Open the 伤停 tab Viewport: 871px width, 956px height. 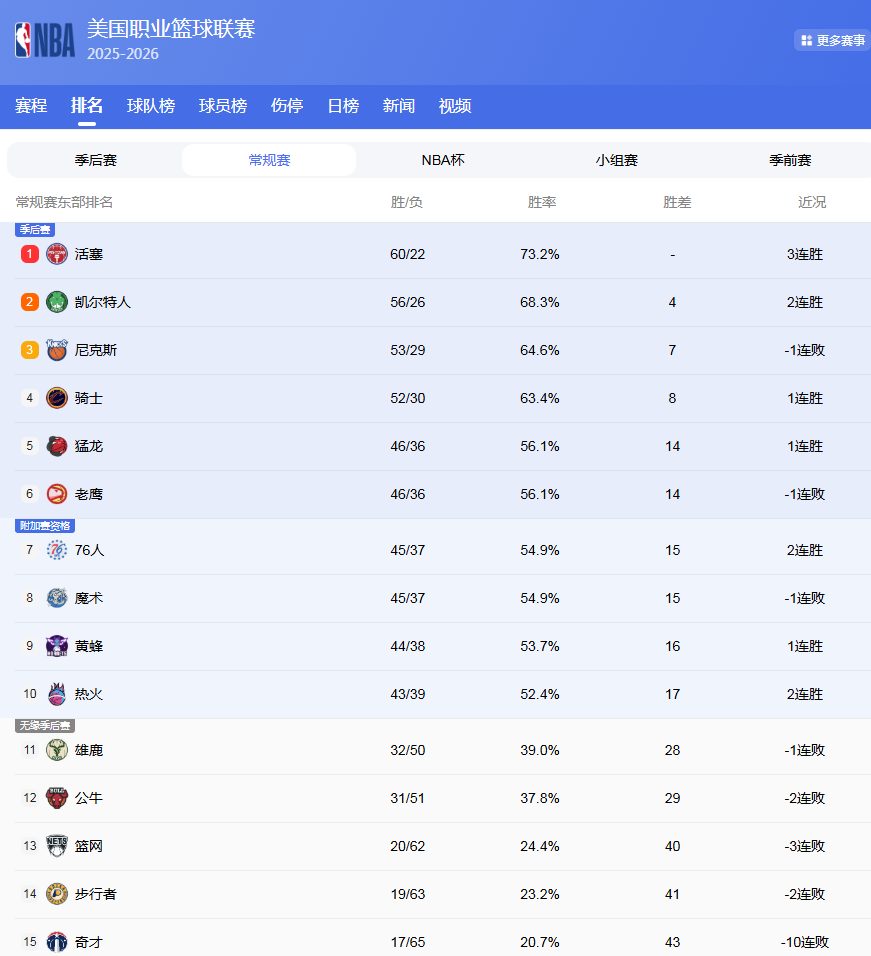[x=287, y=105]
